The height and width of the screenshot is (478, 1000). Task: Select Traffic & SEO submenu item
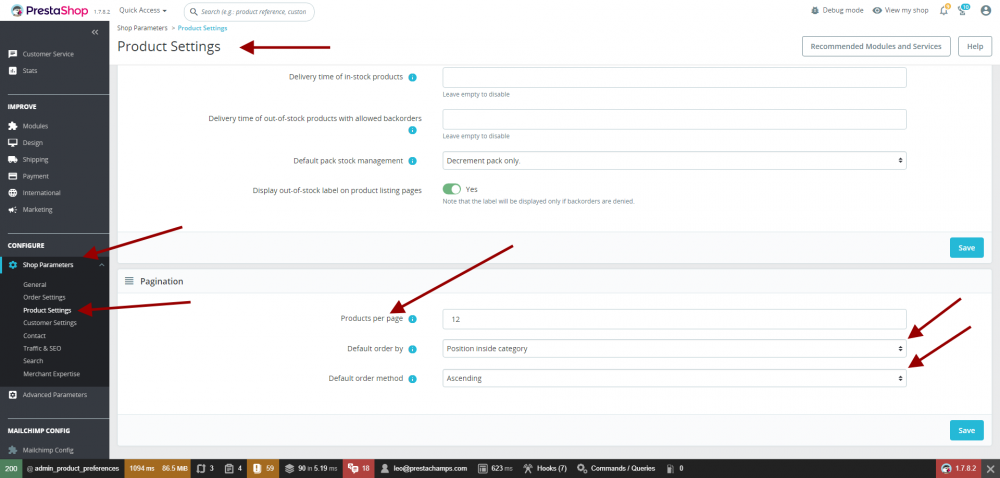(42, 348)
